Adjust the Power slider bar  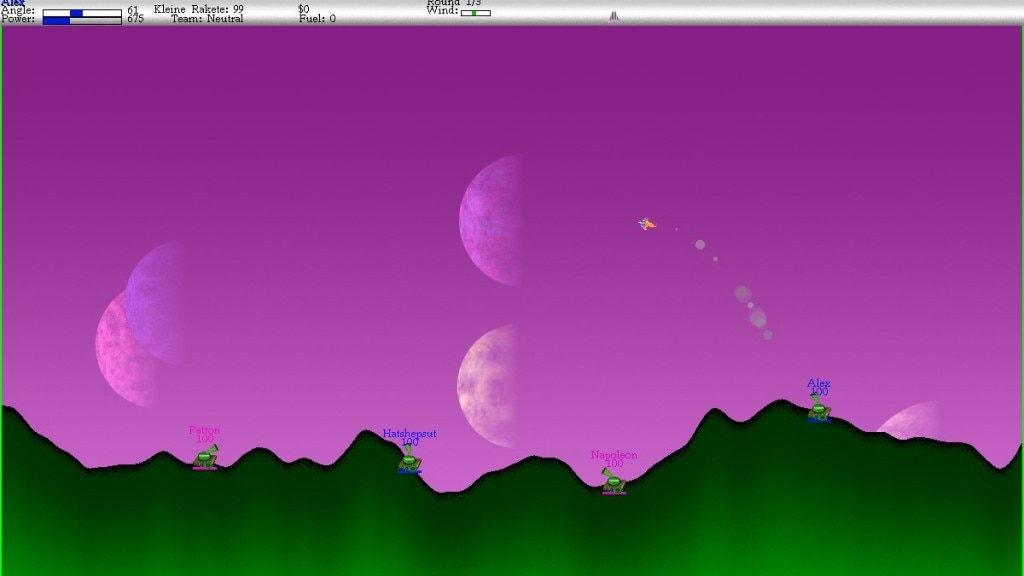point(82,20)
